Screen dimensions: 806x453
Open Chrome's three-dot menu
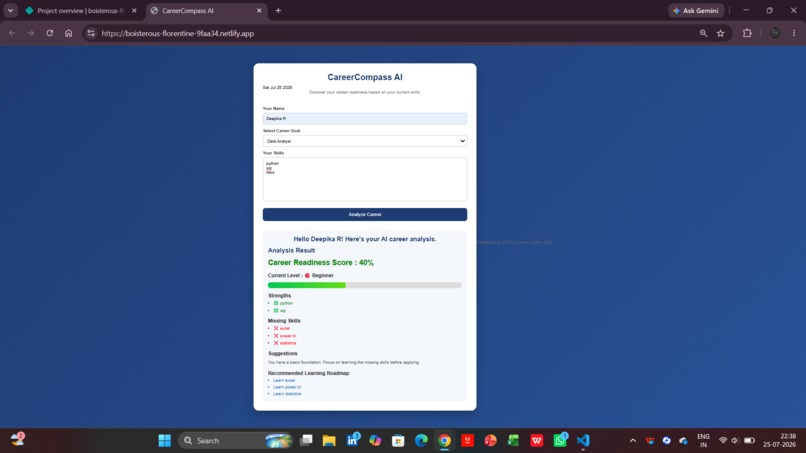click(794, 33)
